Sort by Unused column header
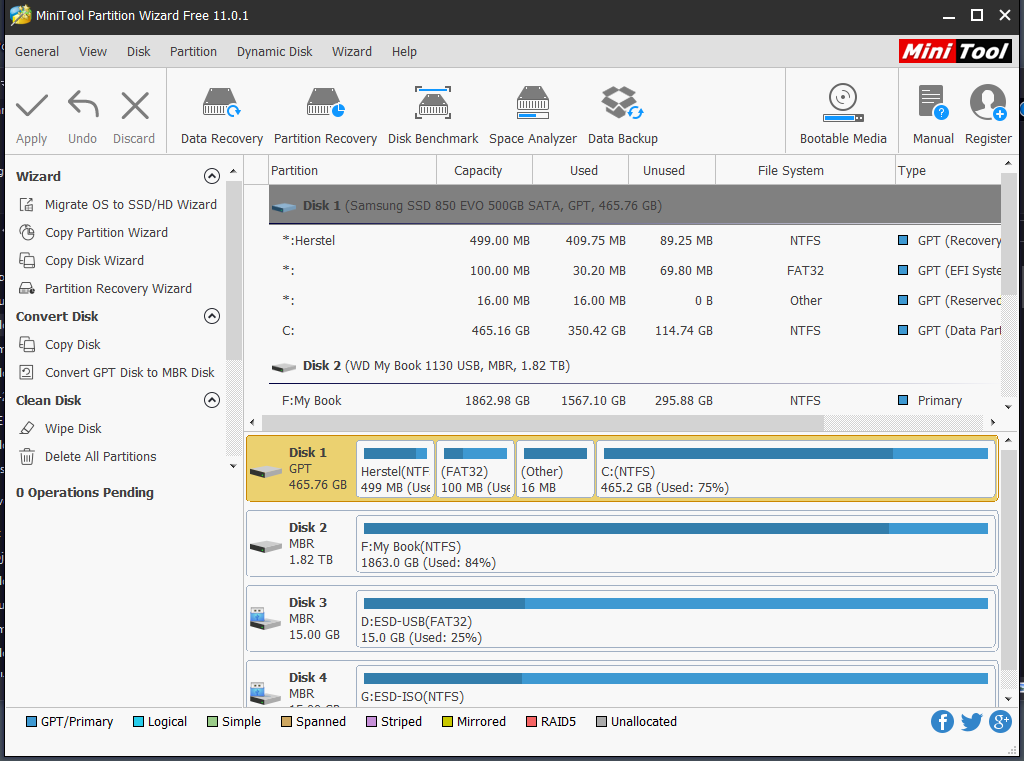Viewport: 1024px width, 761px height. [x=672, y=170]
